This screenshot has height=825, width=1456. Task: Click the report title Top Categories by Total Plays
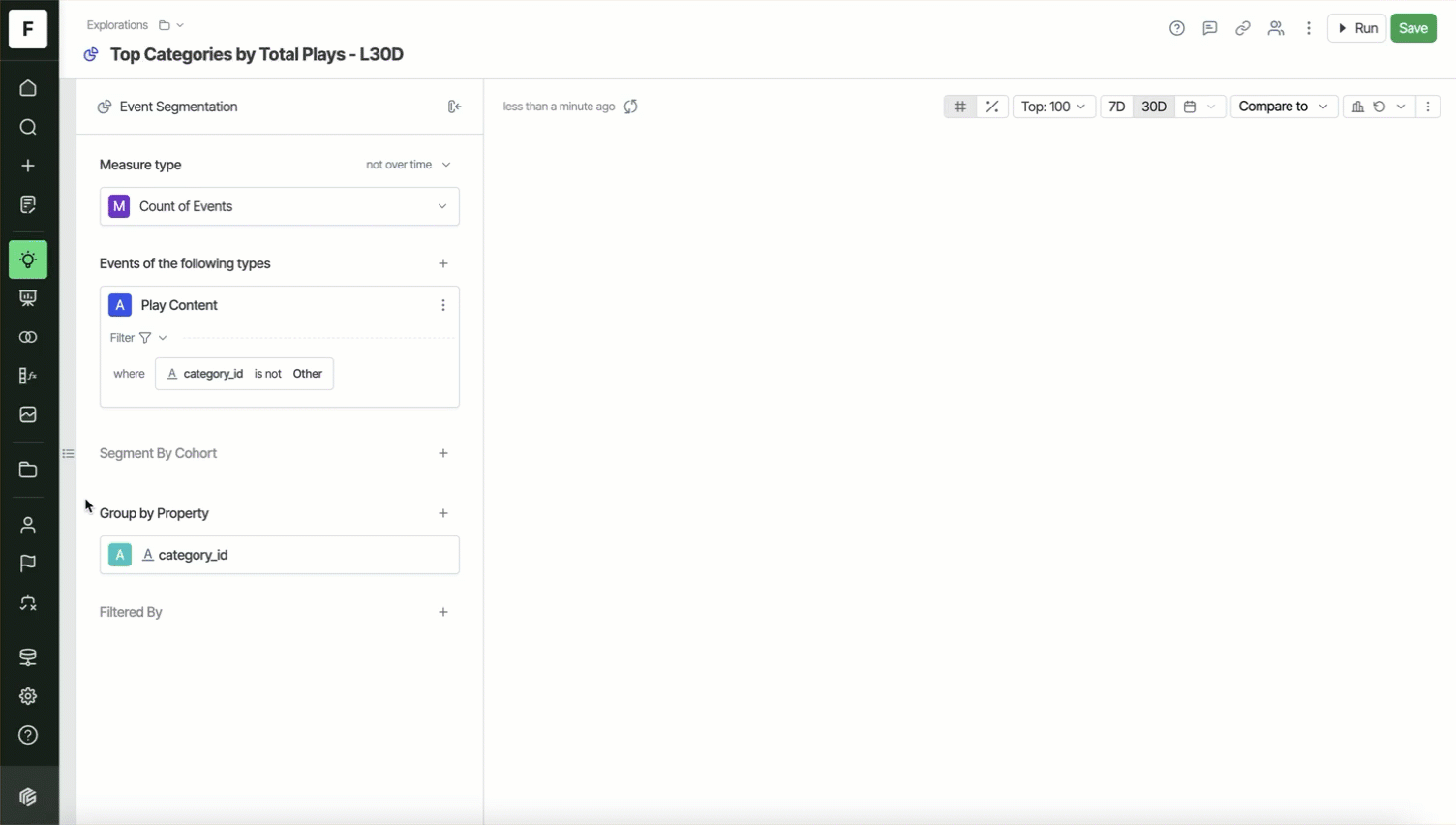[x=257, y=54]
